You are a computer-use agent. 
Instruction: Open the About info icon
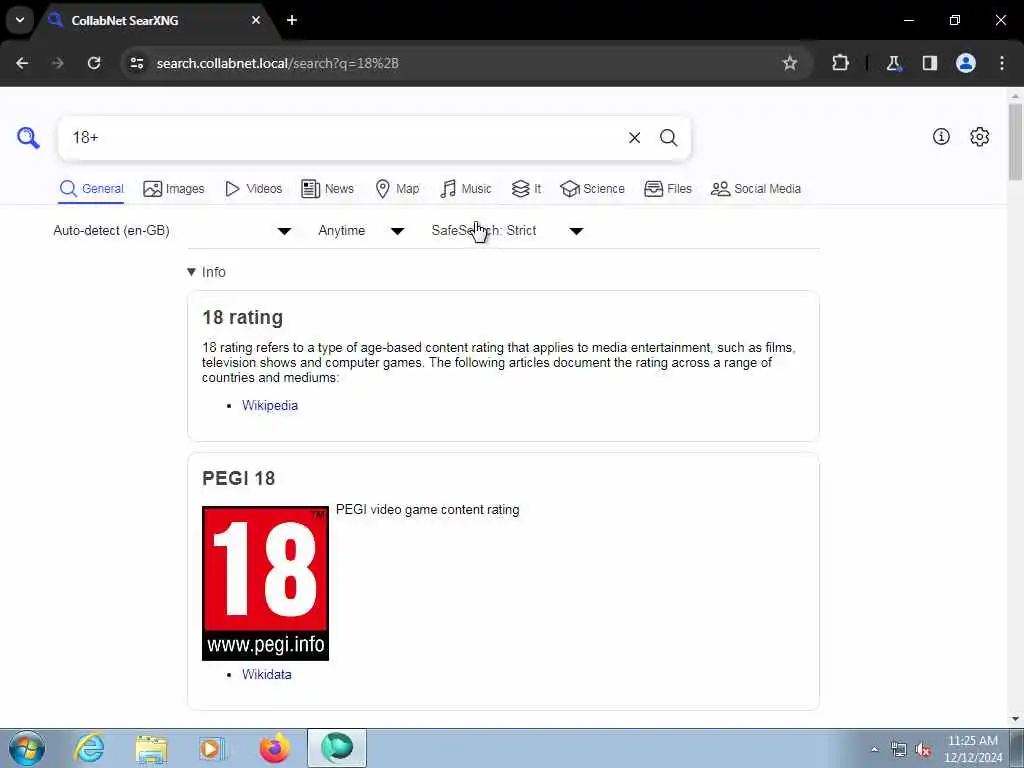941,136
